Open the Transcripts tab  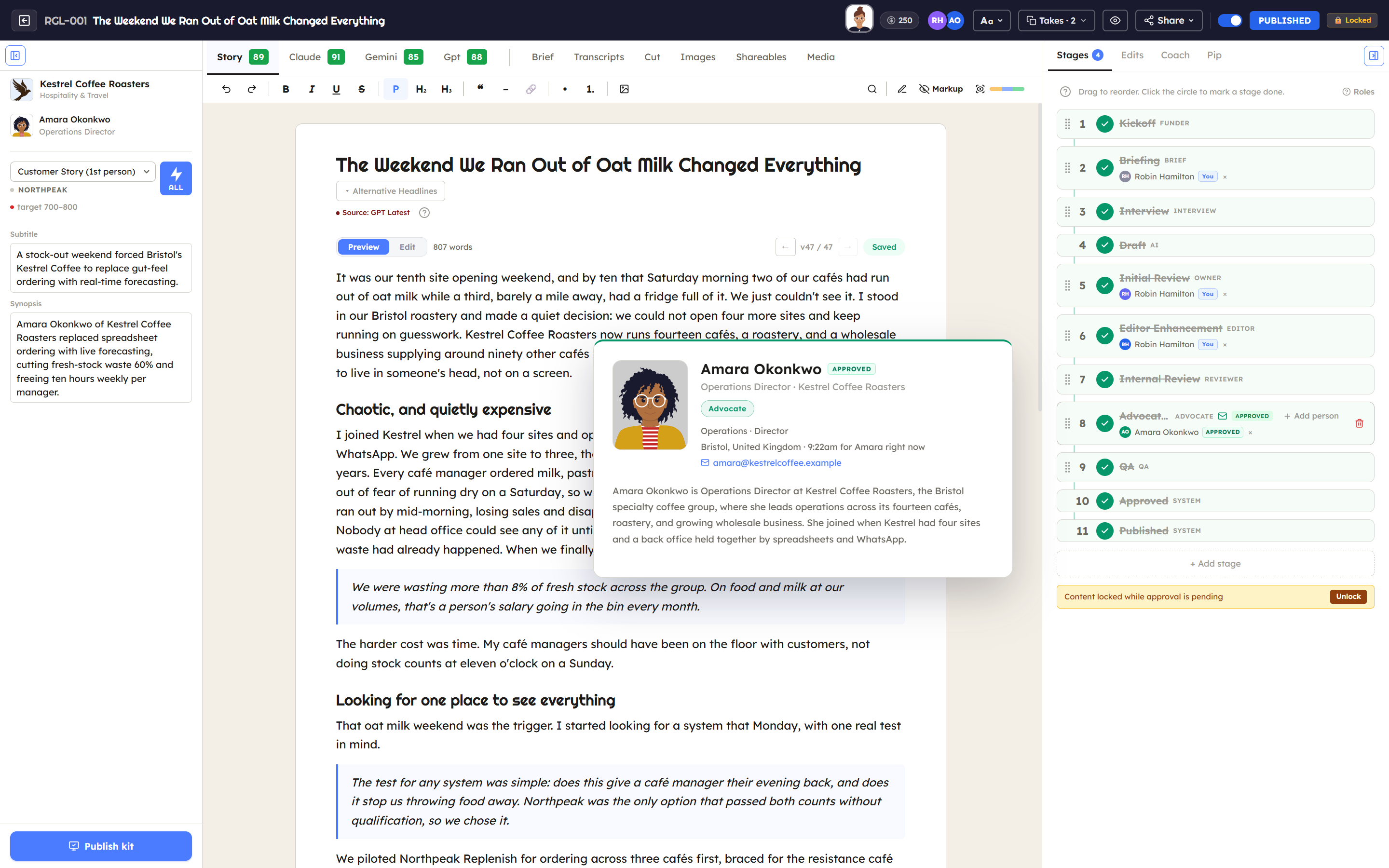coord(599,57)
